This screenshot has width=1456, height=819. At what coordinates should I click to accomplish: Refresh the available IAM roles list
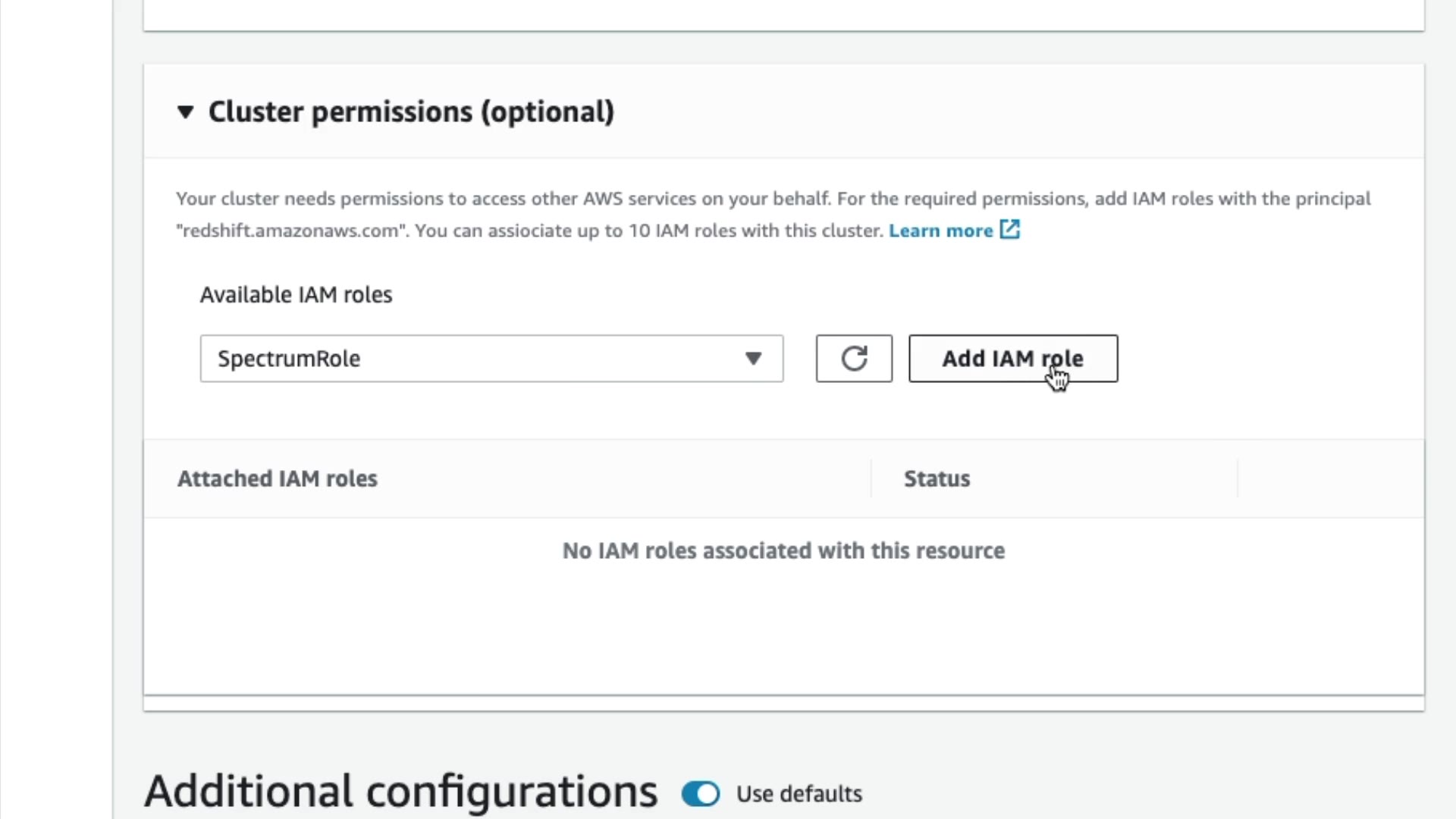(854, 359)
